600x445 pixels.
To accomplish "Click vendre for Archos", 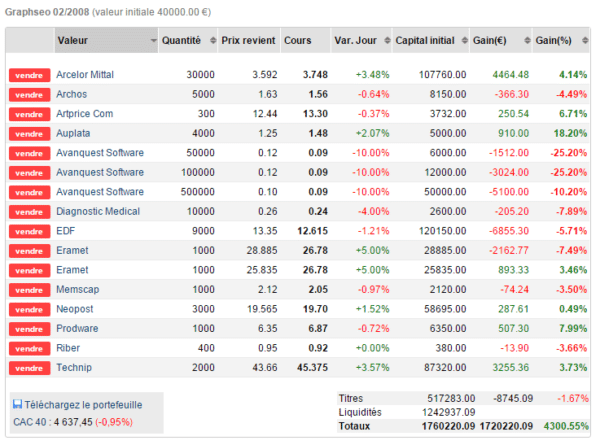I will tap(29, 95).
